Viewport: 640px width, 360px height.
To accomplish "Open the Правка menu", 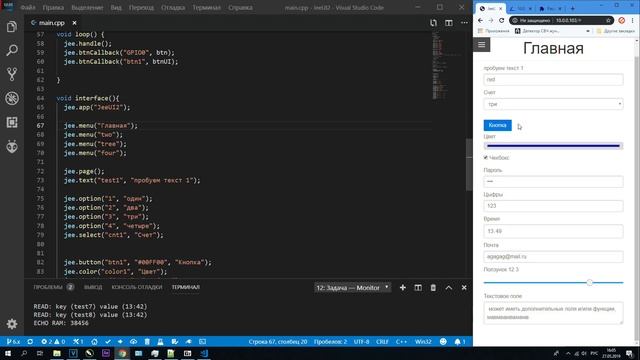I will click(x=53, y=7).
